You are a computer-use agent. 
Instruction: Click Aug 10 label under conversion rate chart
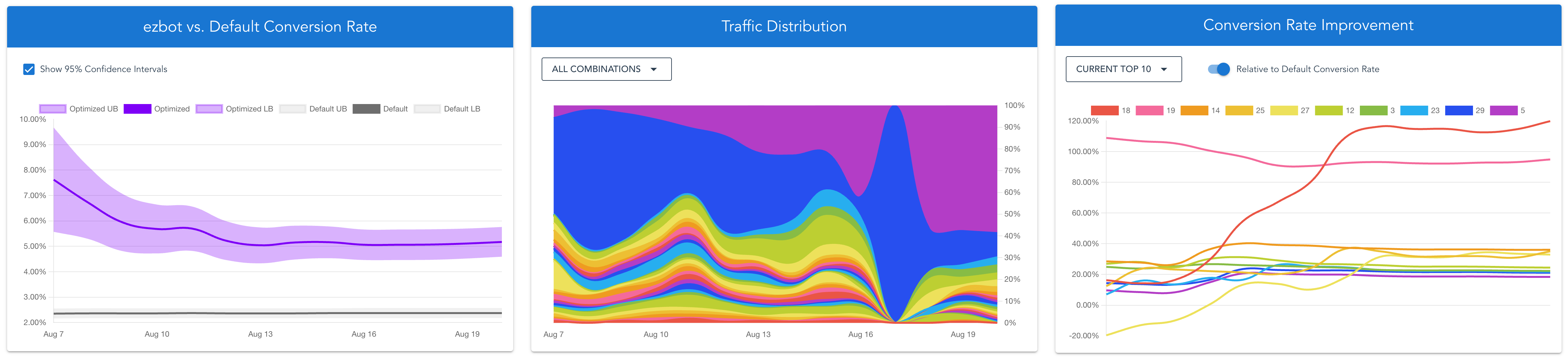coord(157,334)
